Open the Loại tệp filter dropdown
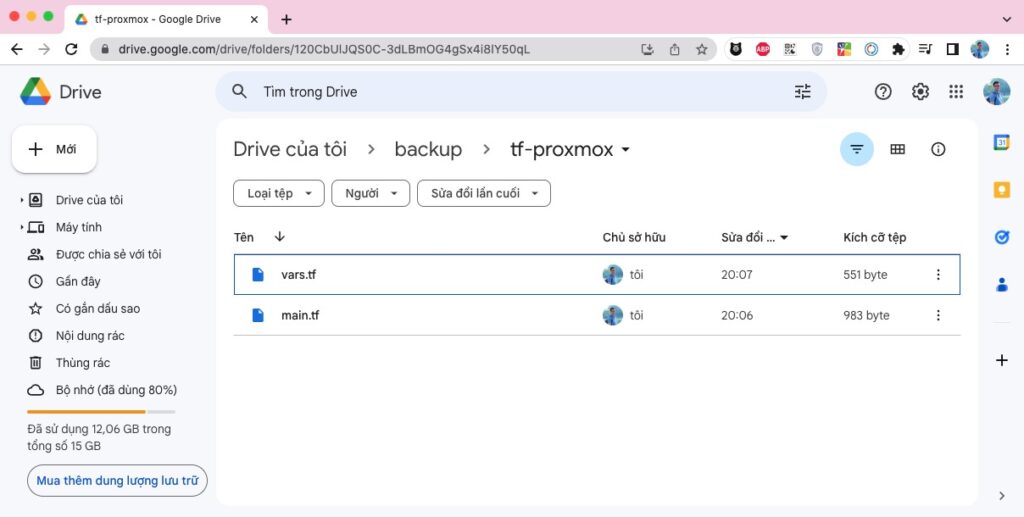The height and width of the screenshot is (517, 1024). tap(279, 193)
